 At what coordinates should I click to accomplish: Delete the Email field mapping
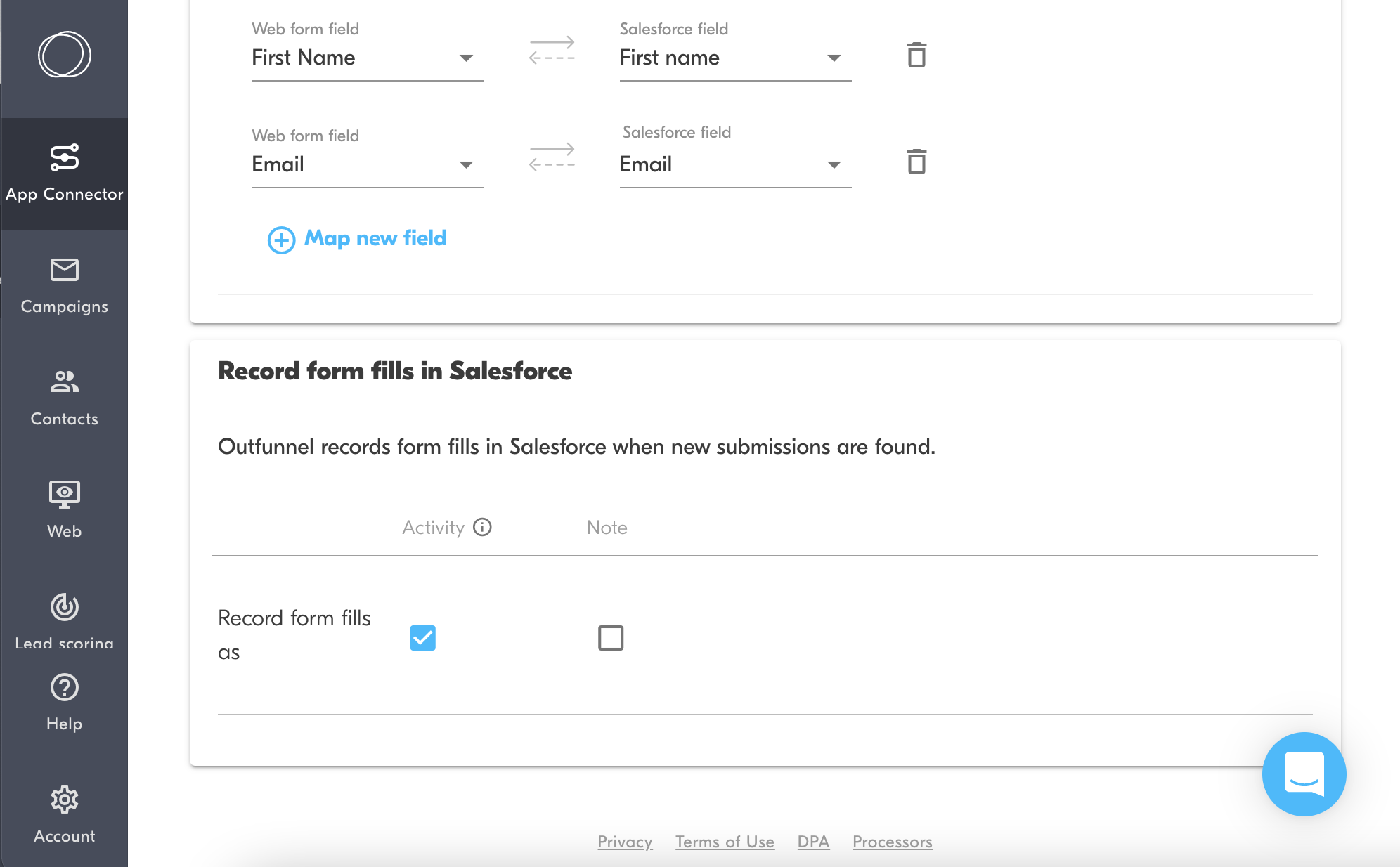click(916, 162)
